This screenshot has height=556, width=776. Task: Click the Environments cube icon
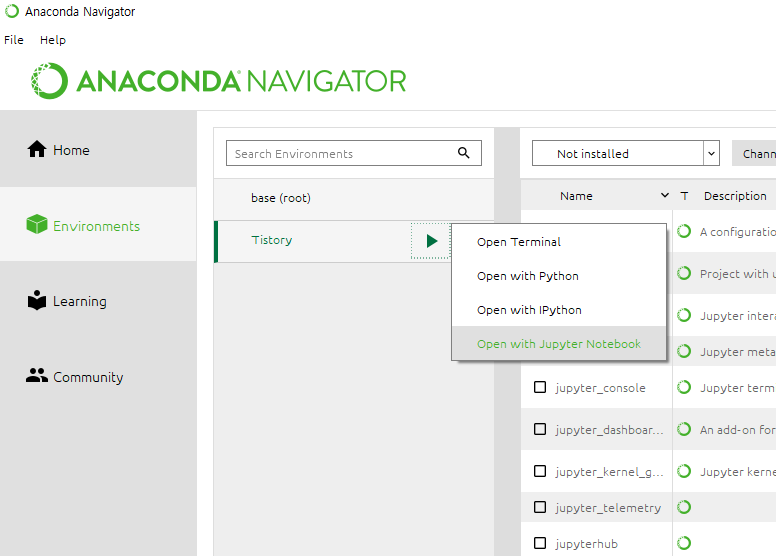tap(37, 224)
